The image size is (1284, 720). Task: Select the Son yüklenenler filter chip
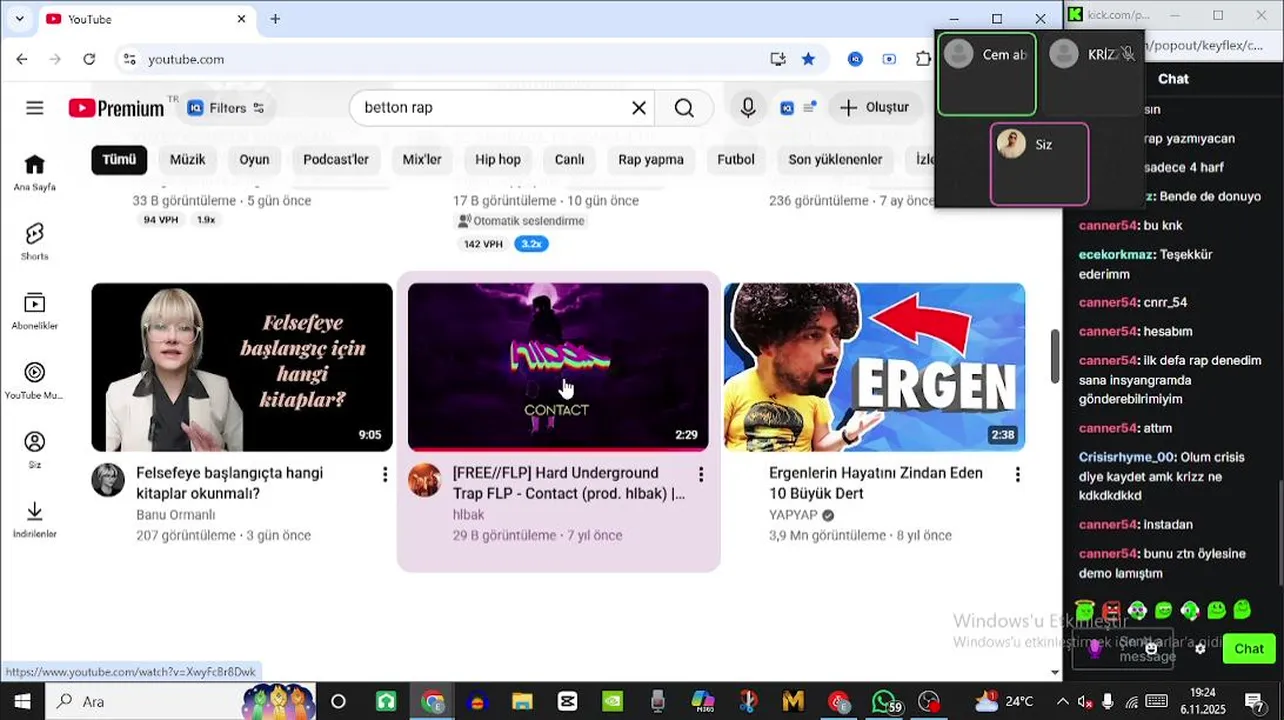pyautogui.click(x=835, y=160)
